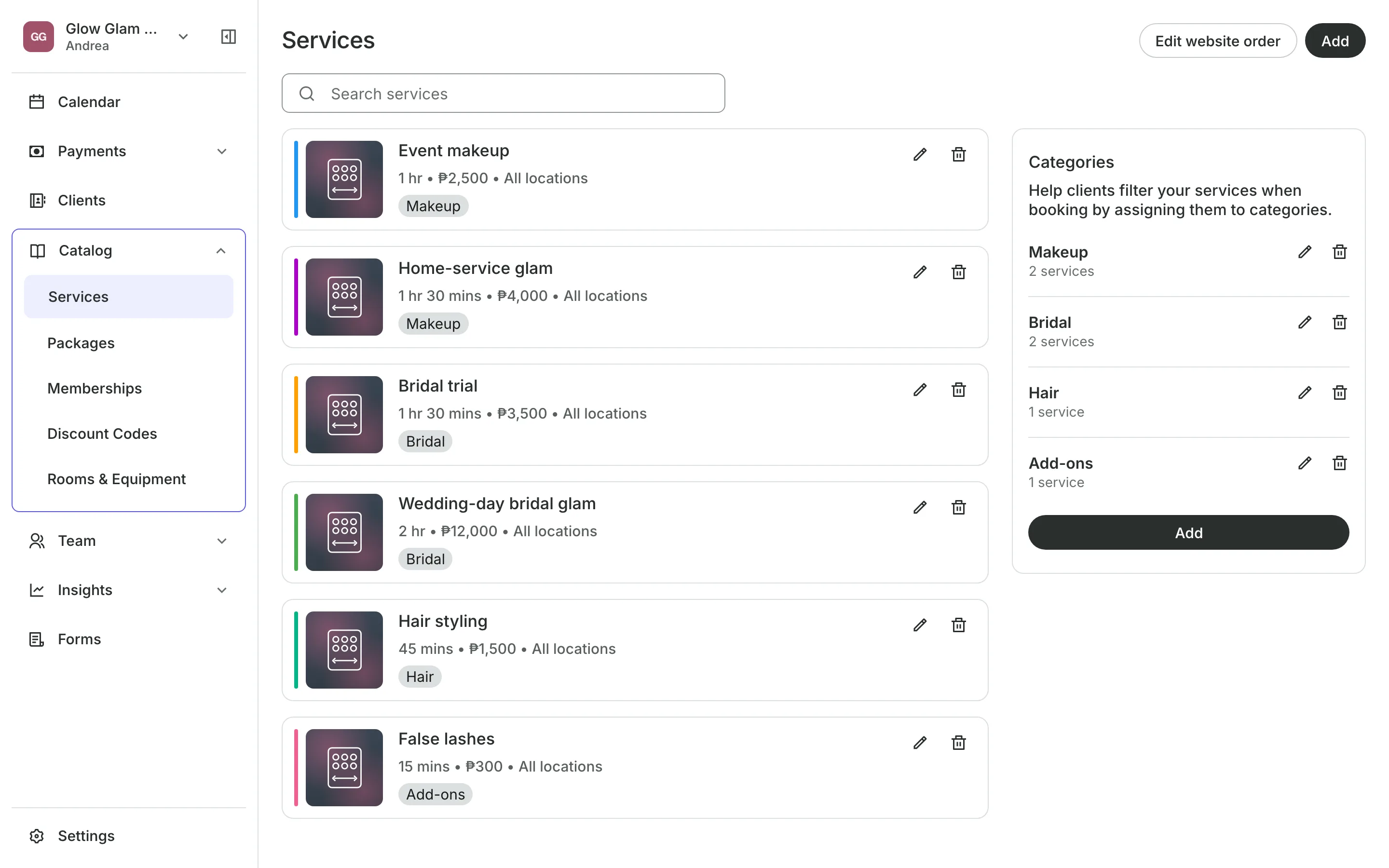This screenshot has width=1389, height=868.
Task: Delete the Hair styling service
Action: [x=958, y=625]
